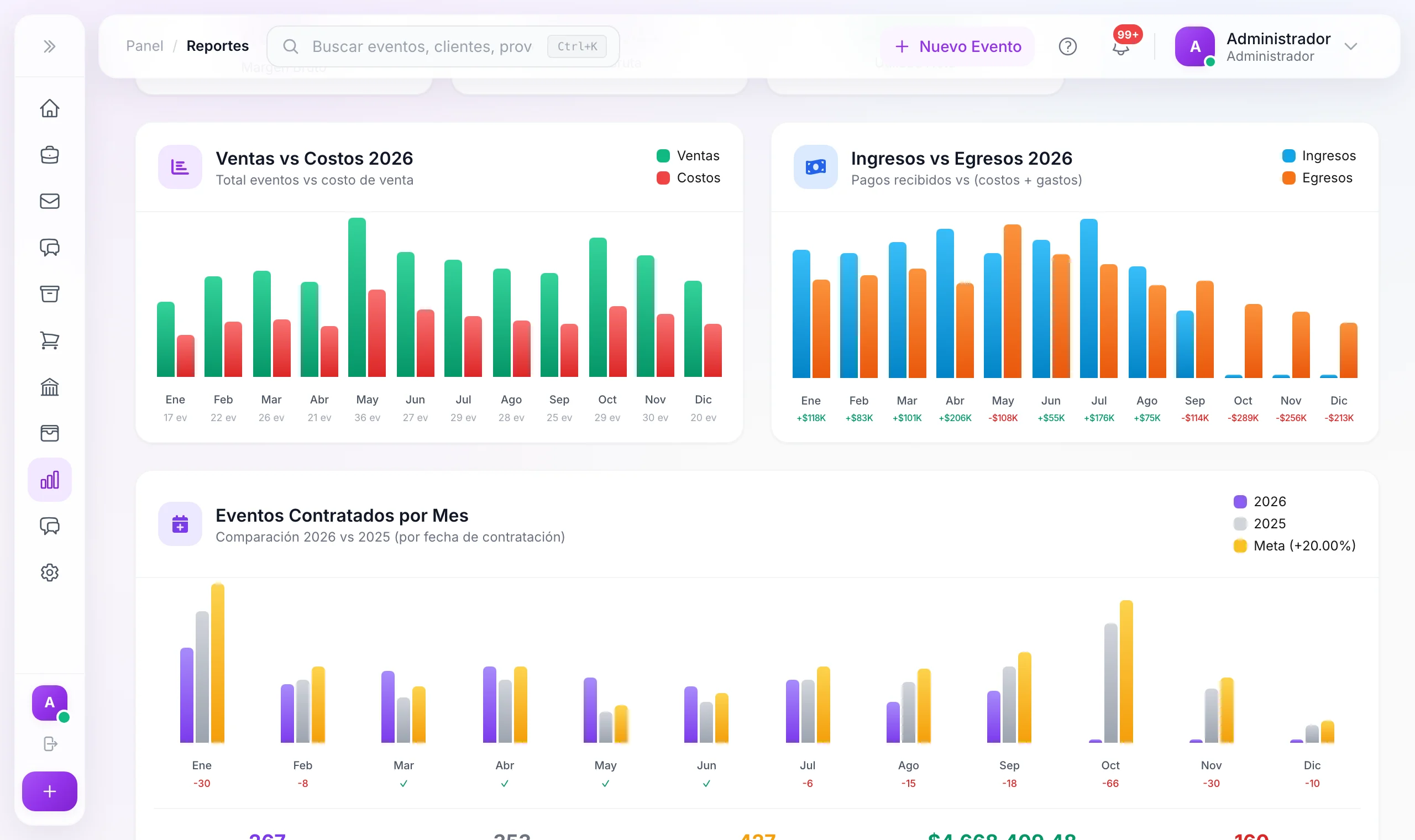This screenshot has height=840, width=1415.
Task: Click the Reportes breadcrumb
Action: (217, 46)
